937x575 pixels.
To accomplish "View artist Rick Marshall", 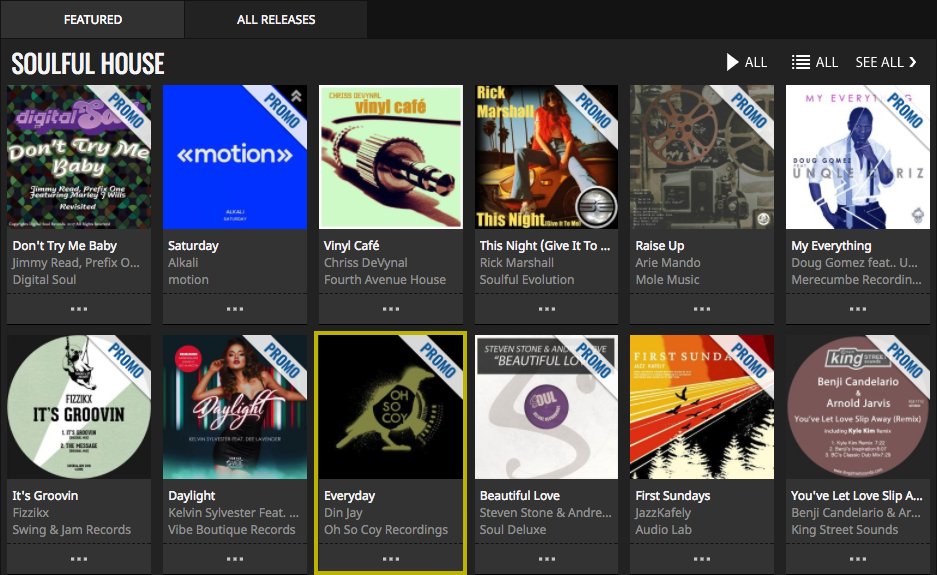I will 516,262.
